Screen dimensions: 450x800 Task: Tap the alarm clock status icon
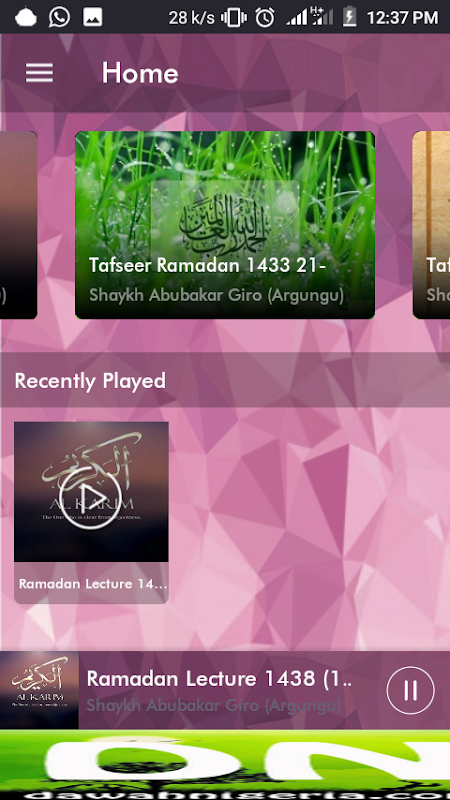point(265,17)
